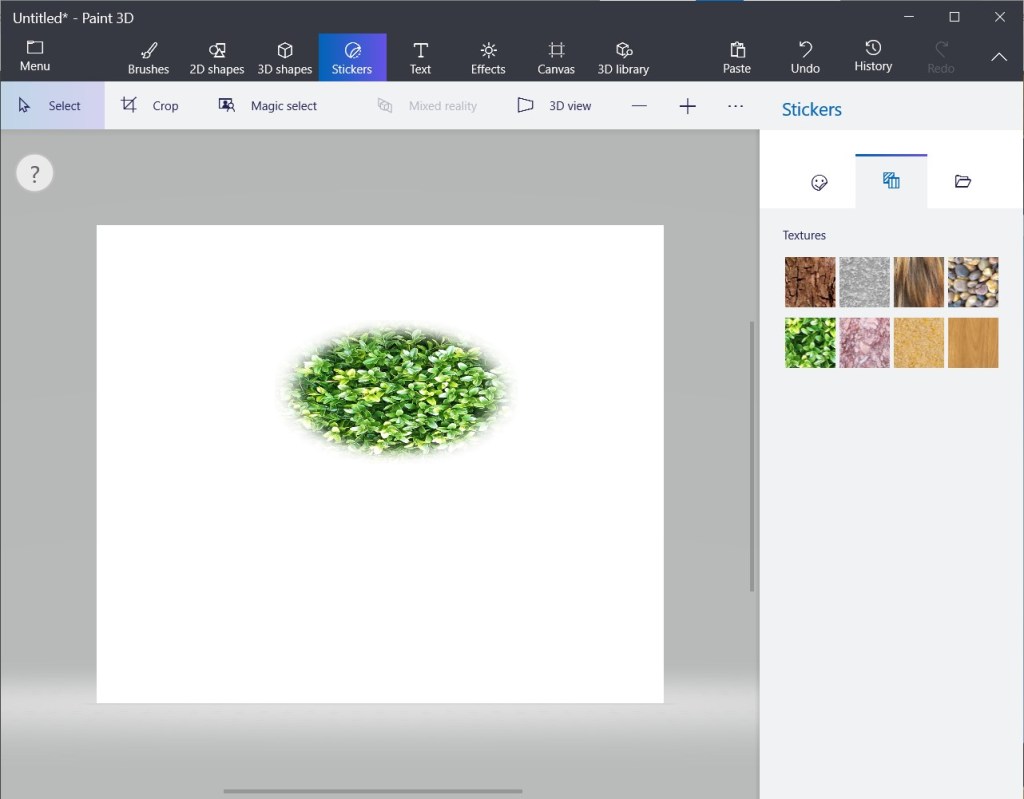Activate the Select tool
1024x799 pixels.
(52, 106)
